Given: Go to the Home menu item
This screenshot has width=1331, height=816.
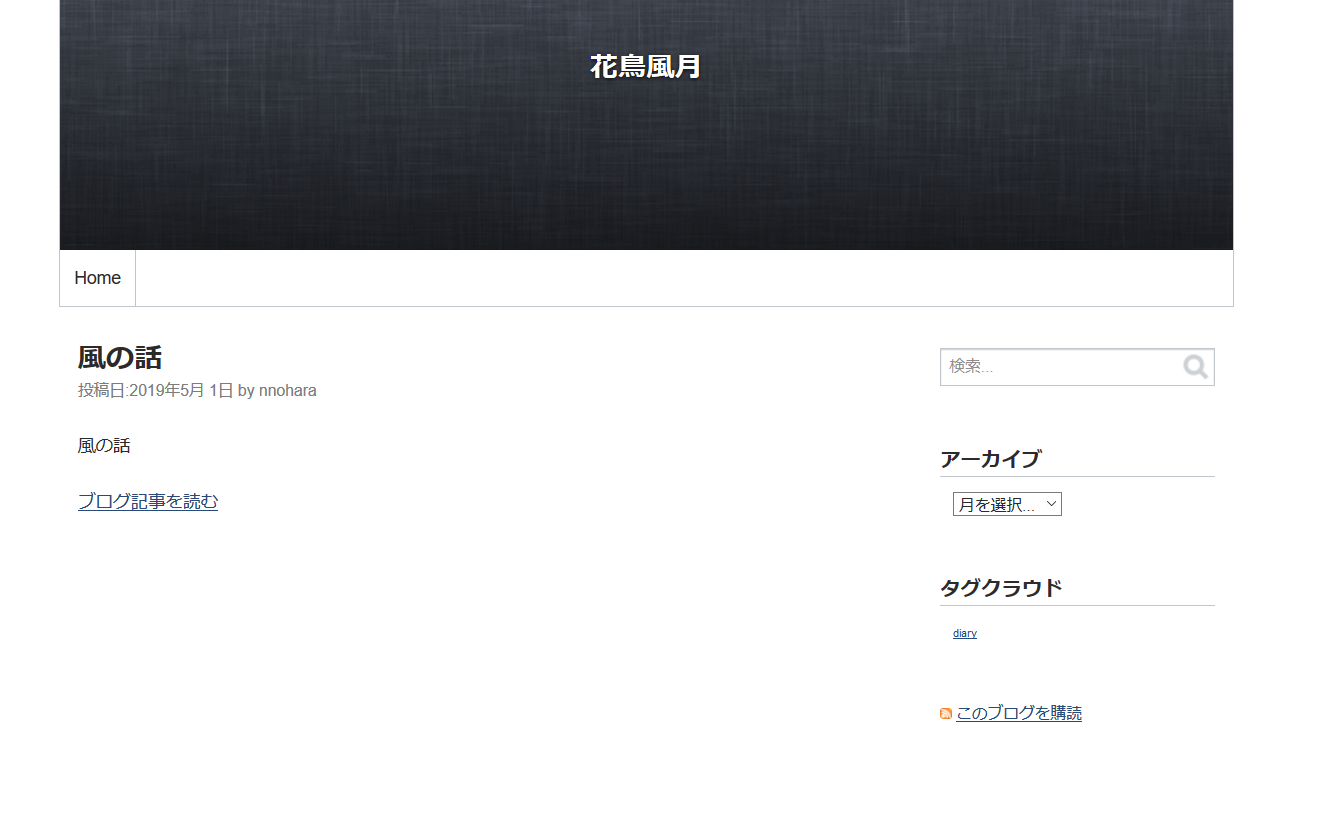Looking at the screenshot, I should pyautogui.click(x=97, y=278).
